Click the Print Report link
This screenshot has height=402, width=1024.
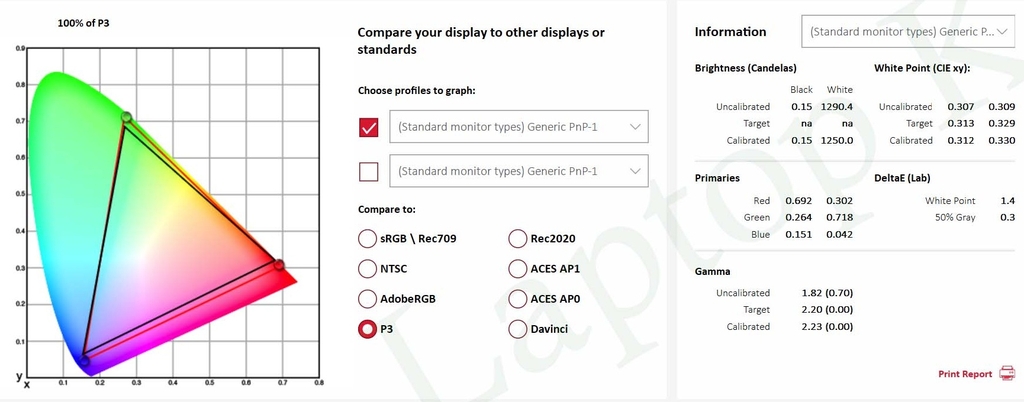(x=965, y=374)
